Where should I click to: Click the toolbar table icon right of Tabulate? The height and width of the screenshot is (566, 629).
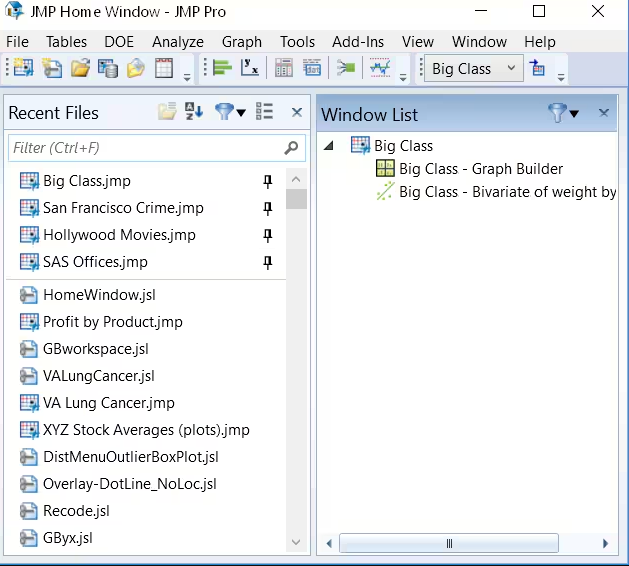click(312, 68)
